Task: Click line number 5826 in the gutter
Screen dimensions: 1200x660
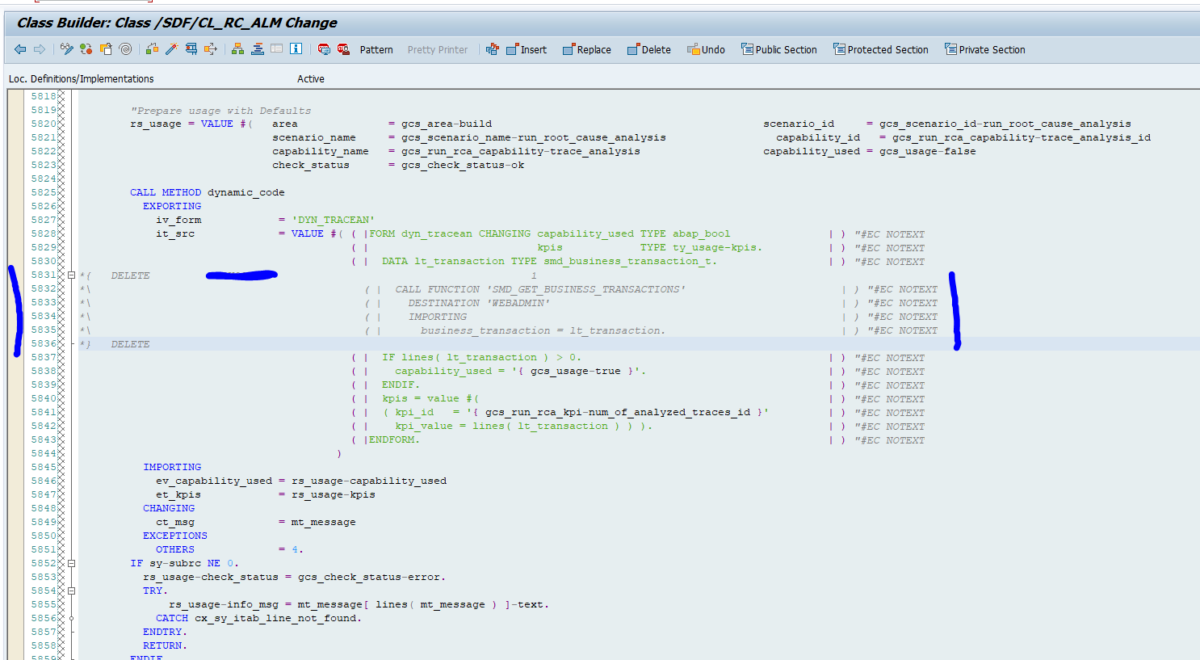Action: [43, 206]
